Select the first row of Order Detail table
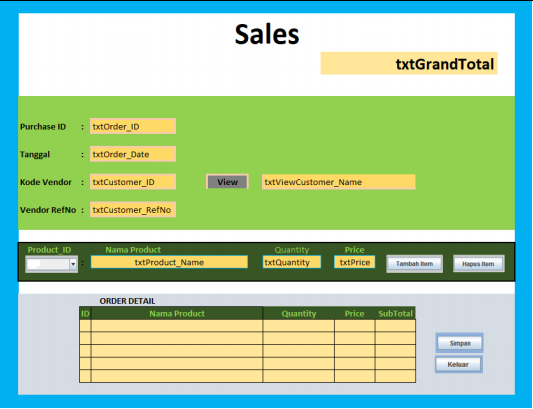Screen dimensions: 533x409 click(x=247, y=326)
